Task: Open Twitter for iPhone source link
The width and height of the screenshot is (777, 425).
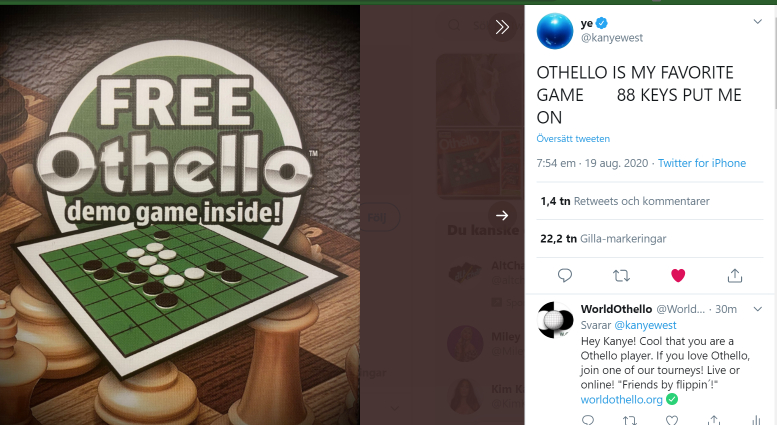Action: point(702,163)
